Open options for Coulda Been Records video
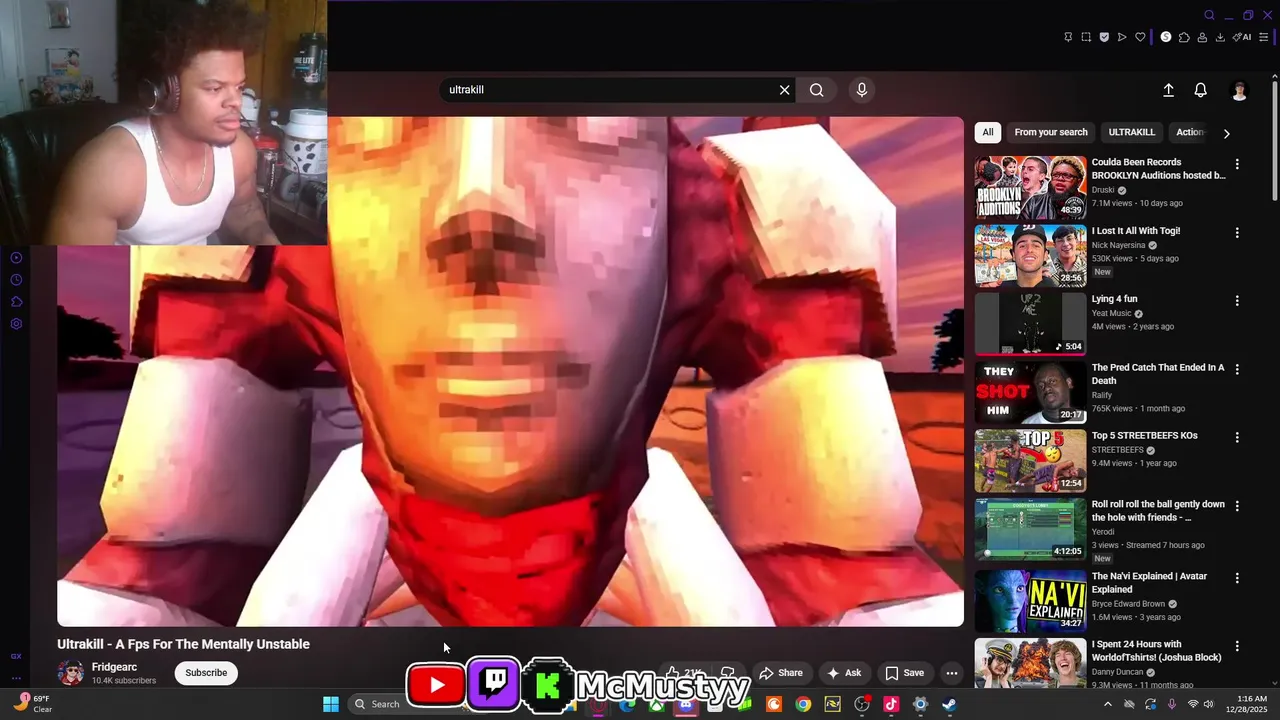Viewport: 1280px width, 720px height. click(x=1237, y=164)
